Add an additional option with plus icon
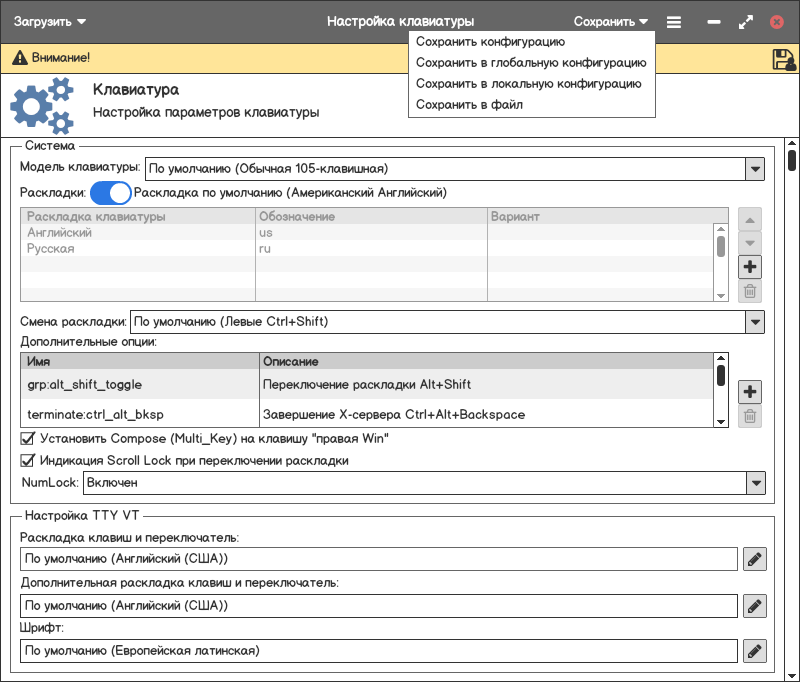This screenshot has width=800, height=682. point(750,391)
